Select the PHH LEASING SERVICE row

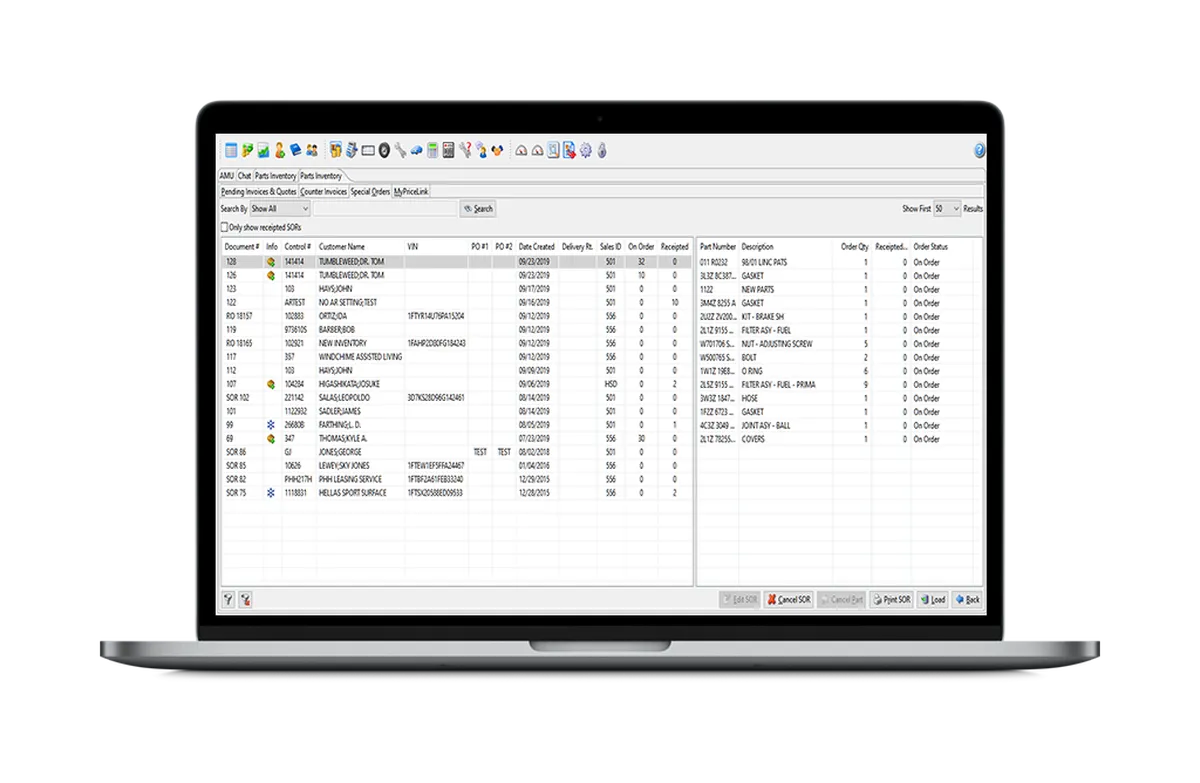point(457,479)
